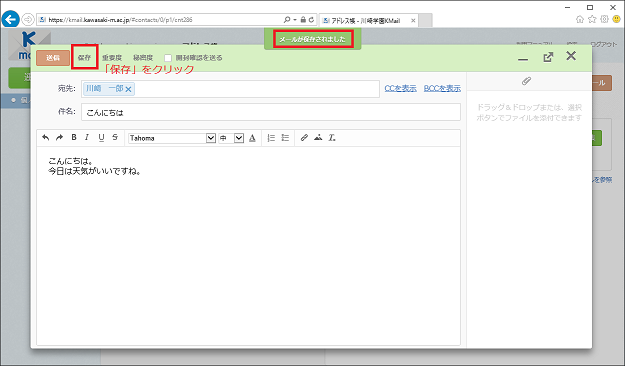Image resolution: width=625 pixels, height=366 pixels.
Task: Click the orange 送信 send button
Action: [53, 58]
